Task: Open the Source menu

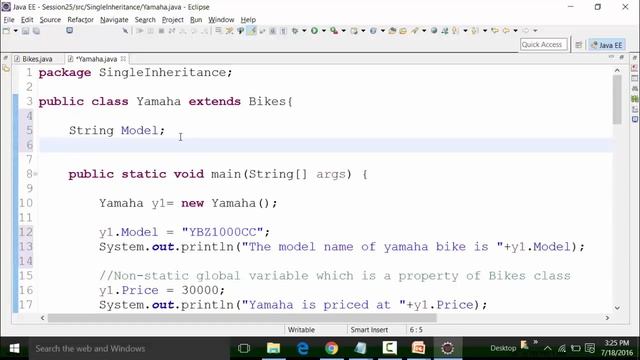Action: click(x=50, y=20)
